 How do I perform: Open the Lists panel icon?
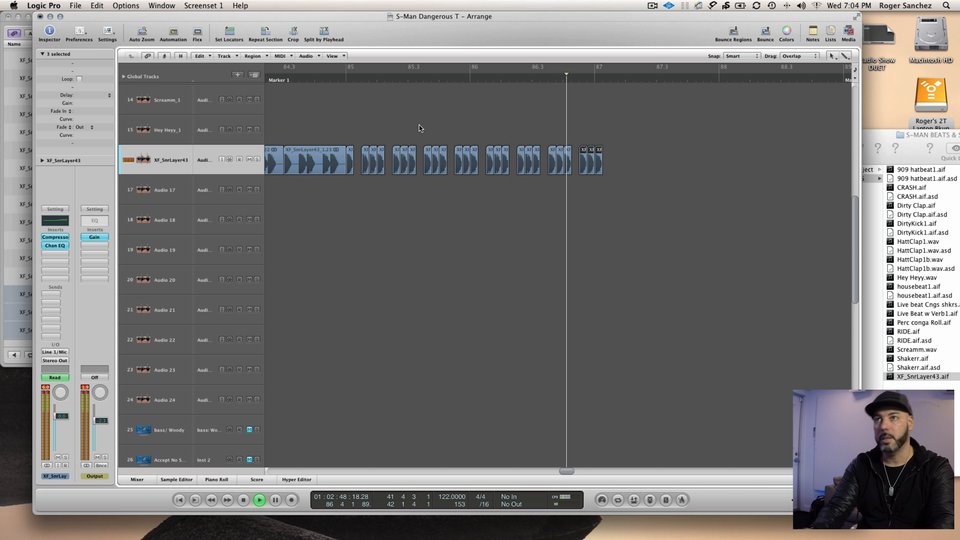pyautogui.click(x=830, y=34)
